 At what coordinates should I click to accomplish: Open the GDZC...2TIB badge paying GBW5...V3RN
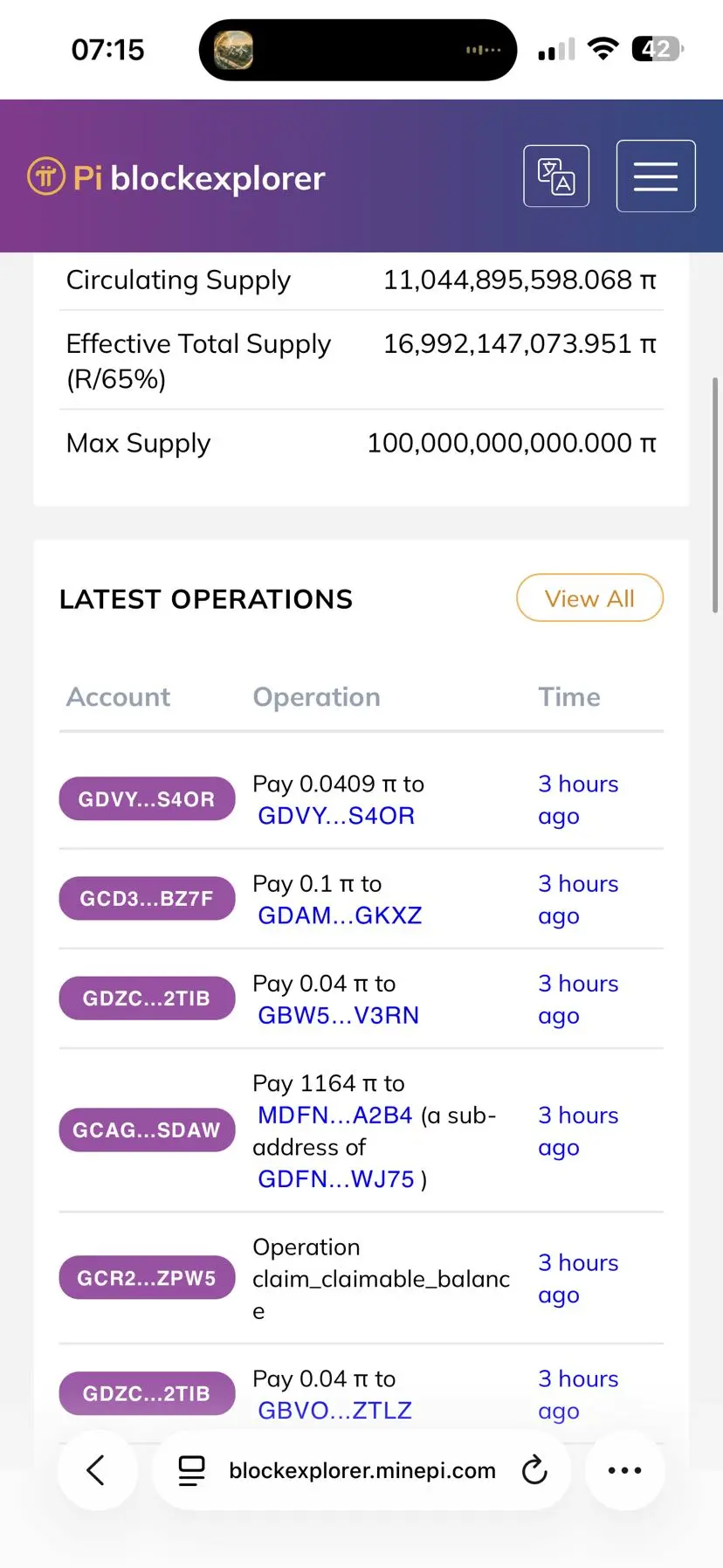pyautogui.click(x=147, y=998)
